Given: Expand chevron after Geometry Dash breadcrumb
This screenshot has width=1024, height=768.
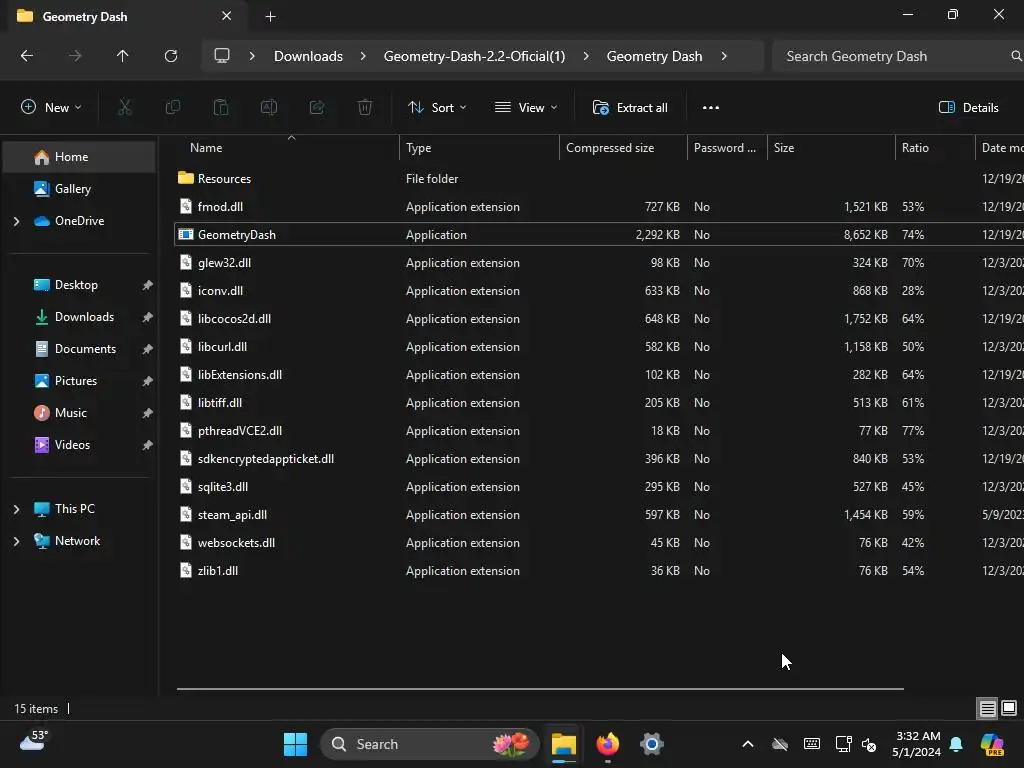Looking at the screenshot, I should click(x=724, y=56).
